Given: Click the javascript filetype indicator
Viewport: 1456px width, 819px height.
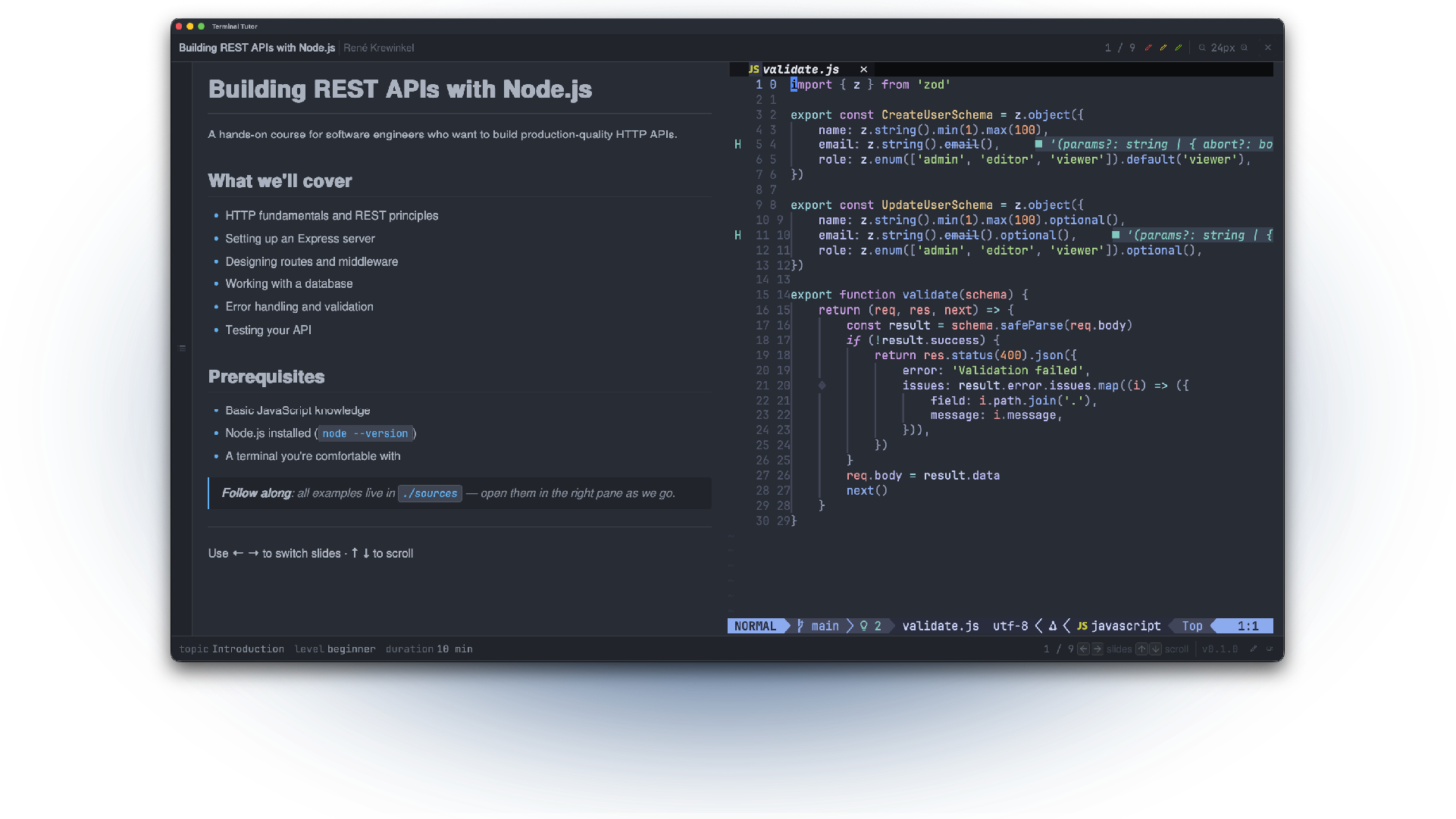Looking at the screenshot, I should coord(1119,626).
